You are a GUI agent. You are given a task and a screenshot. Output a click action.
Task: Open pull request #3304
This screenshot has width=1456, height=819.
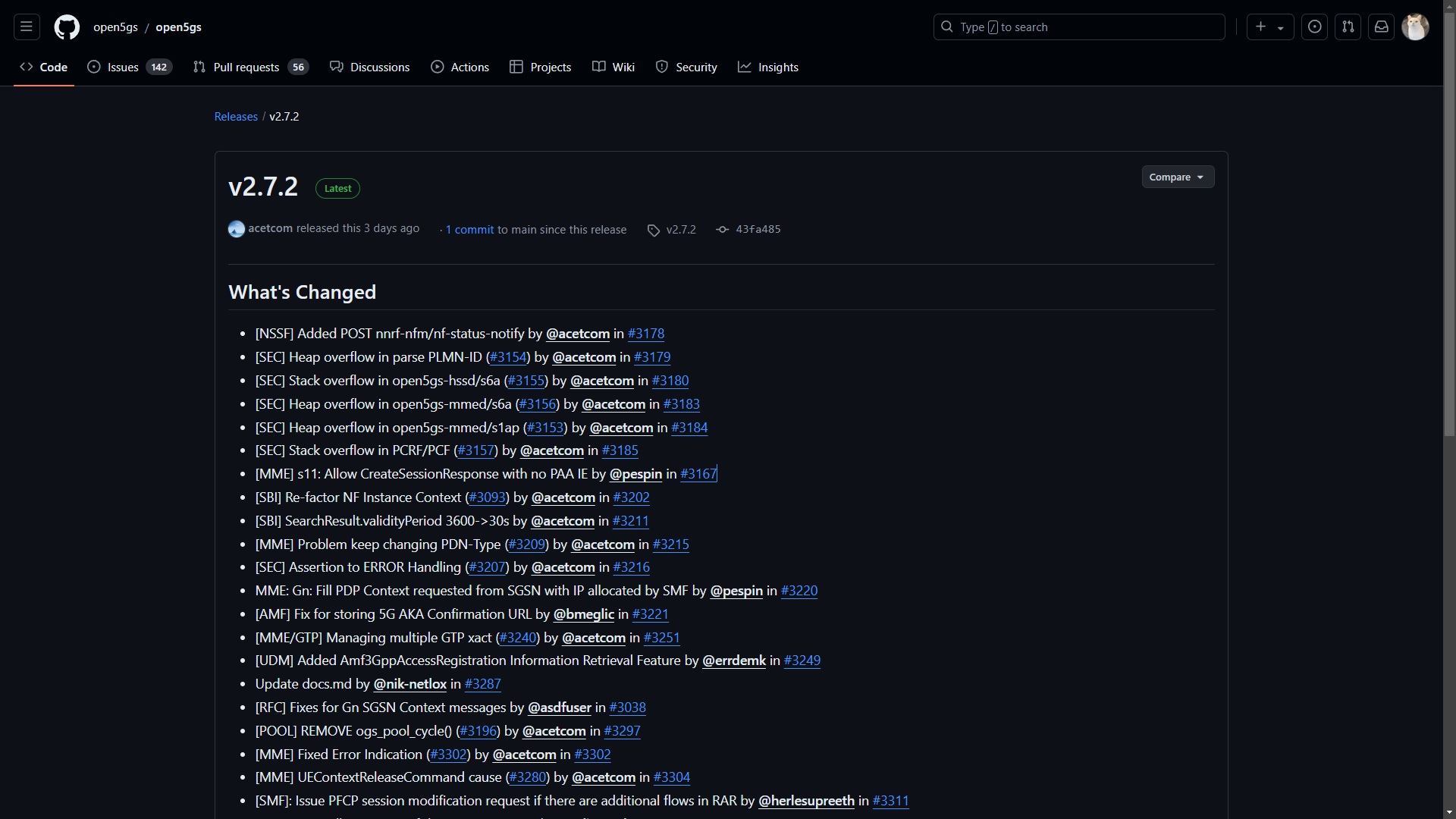(x=672, y=777)
